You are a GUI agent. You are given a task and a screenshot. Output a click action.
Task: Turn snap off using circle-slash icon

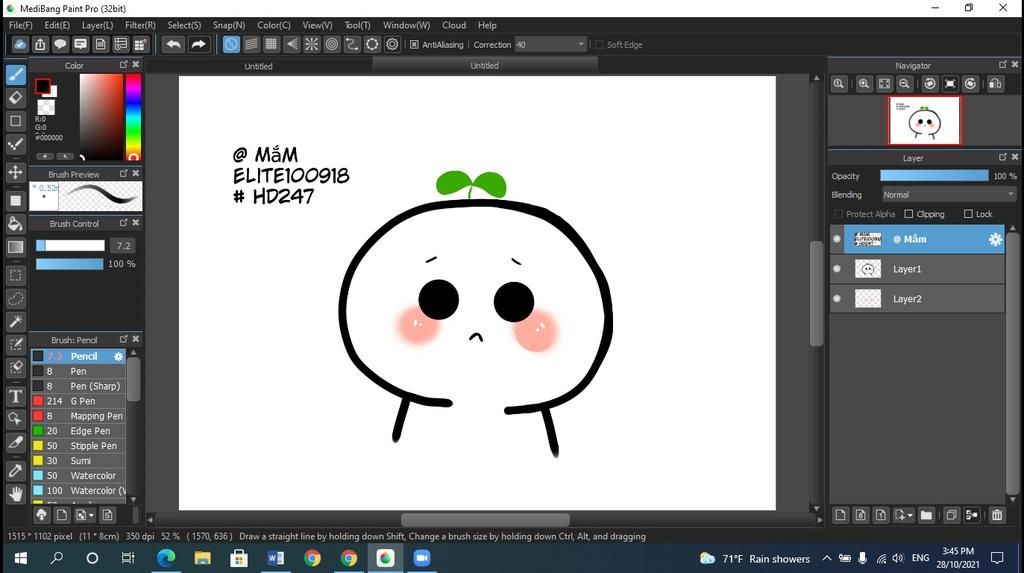[231, 44]
